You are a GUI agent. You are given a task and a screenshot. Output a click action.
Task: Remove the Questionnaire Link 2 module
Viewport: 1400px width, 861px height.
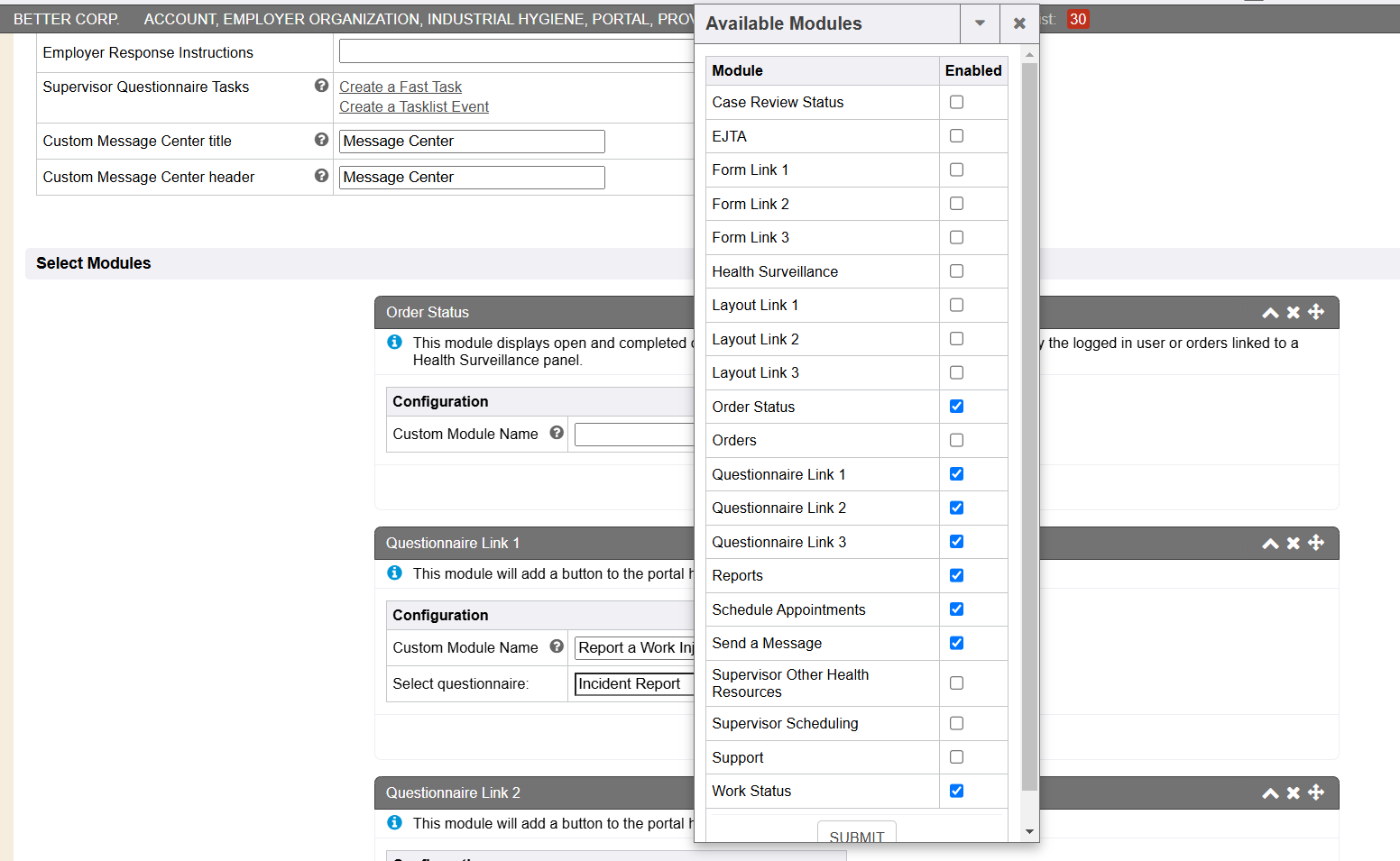[x=1294, y=793]
